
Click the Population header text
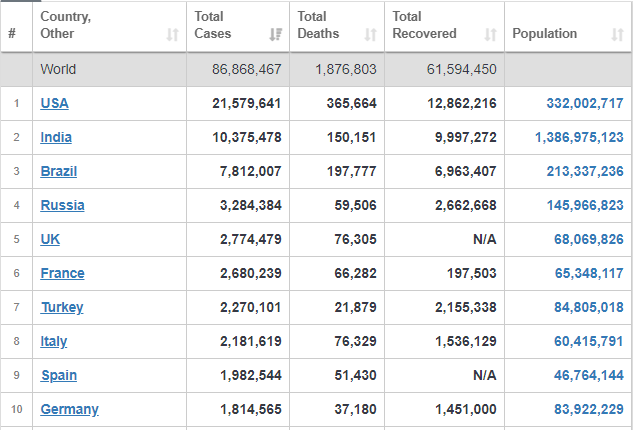pos(544,34)
